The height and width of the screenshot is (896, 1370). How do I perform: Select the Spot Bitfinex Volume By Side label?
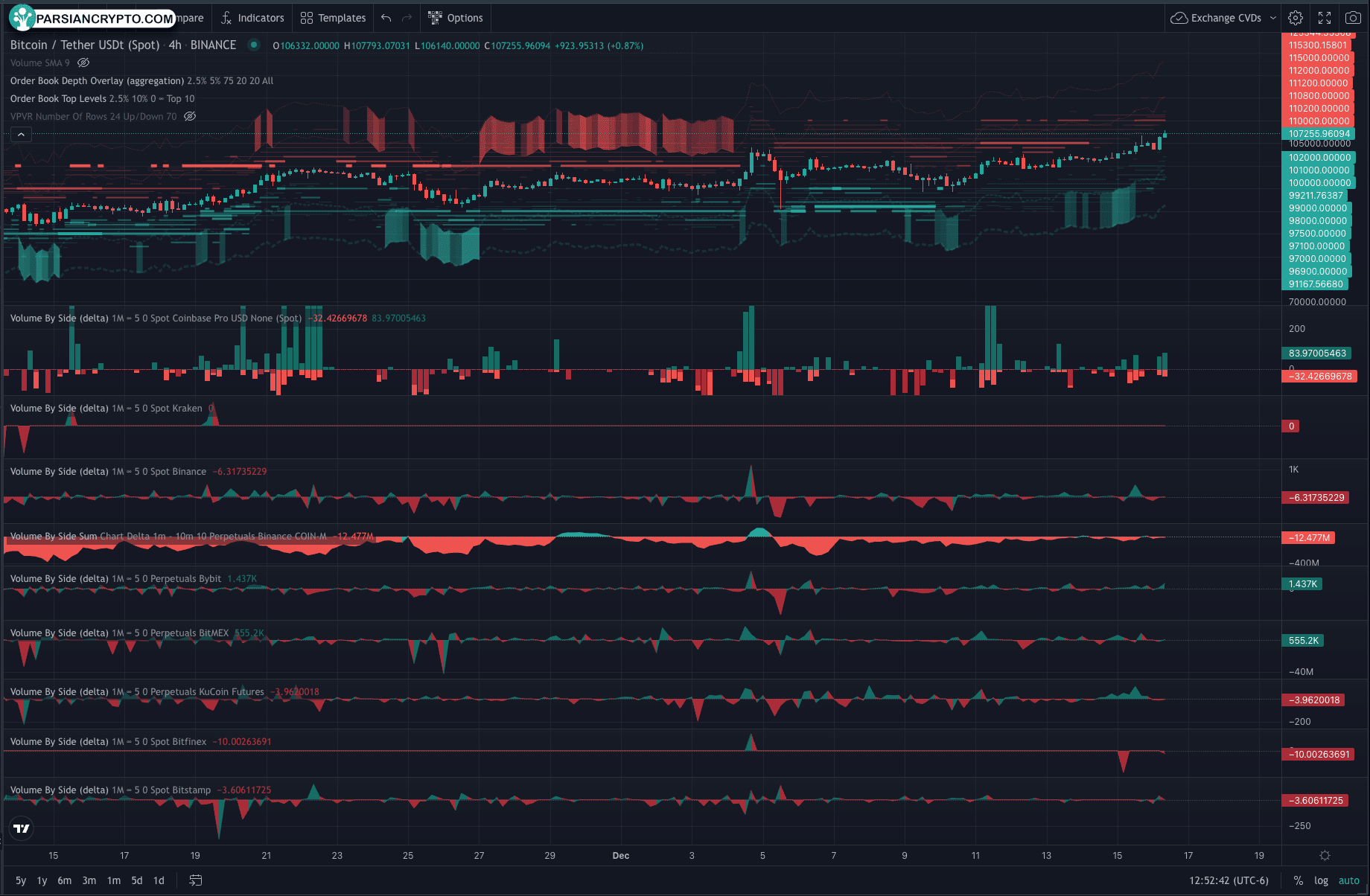[109, 742]
